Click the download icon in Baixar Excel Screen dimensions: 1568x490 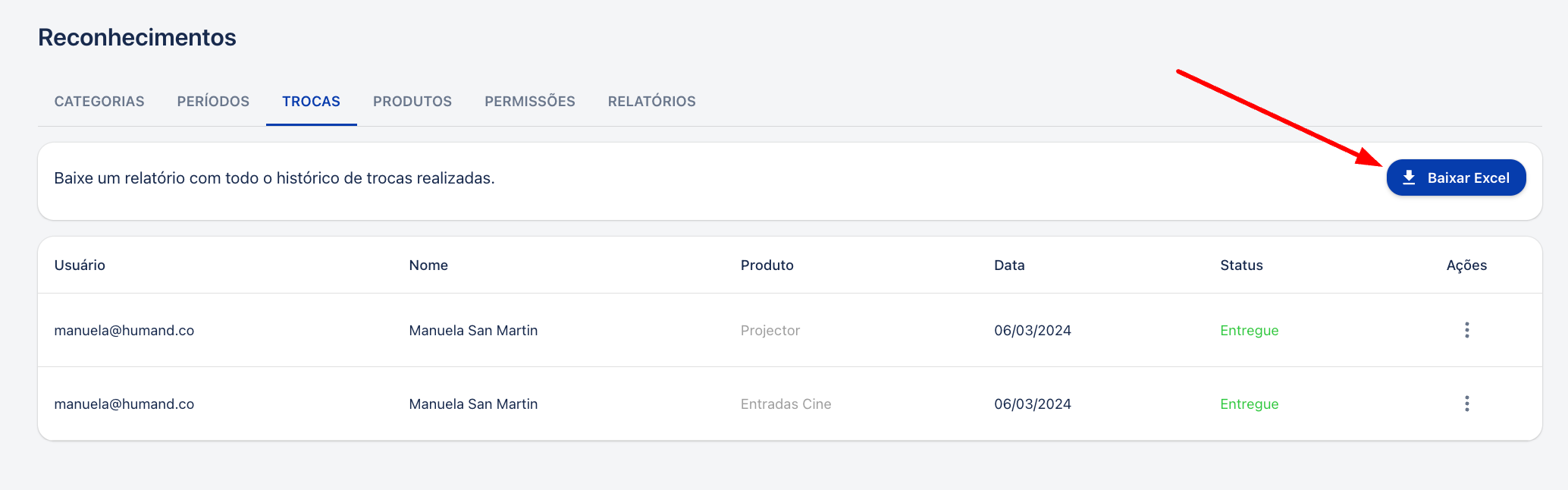(1409, 177)
